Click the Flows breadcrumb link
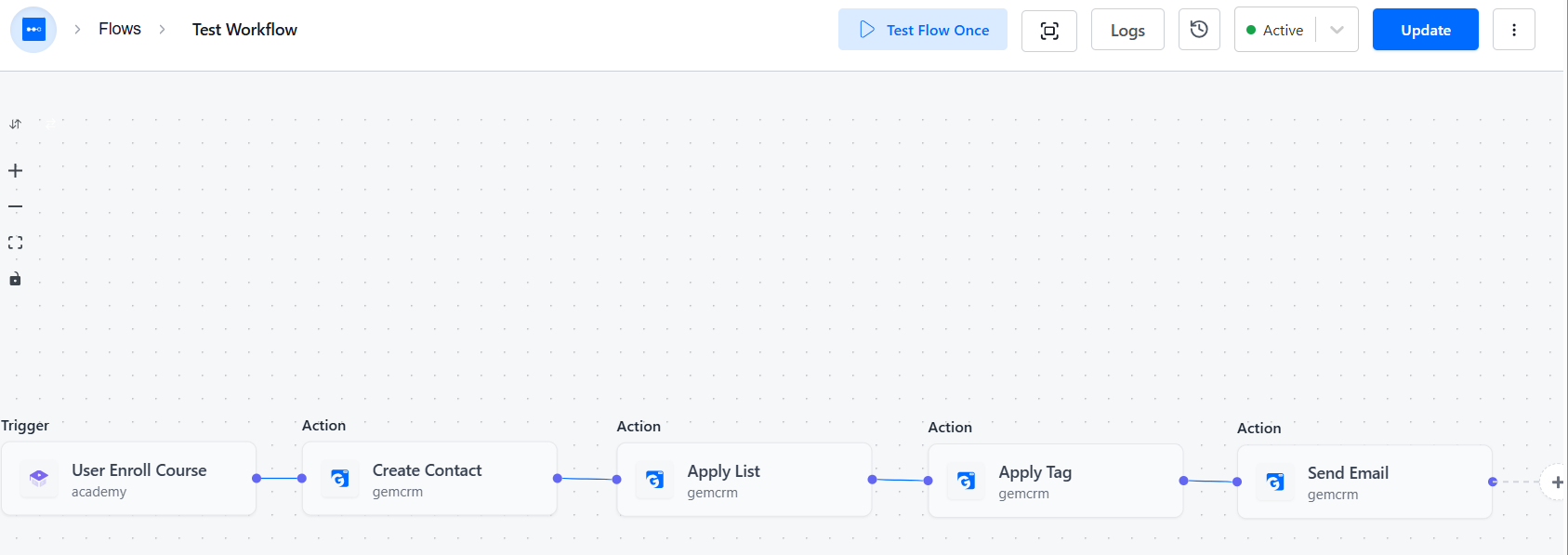This screenshot has height=555, width=1568. (x=120, y=29)
